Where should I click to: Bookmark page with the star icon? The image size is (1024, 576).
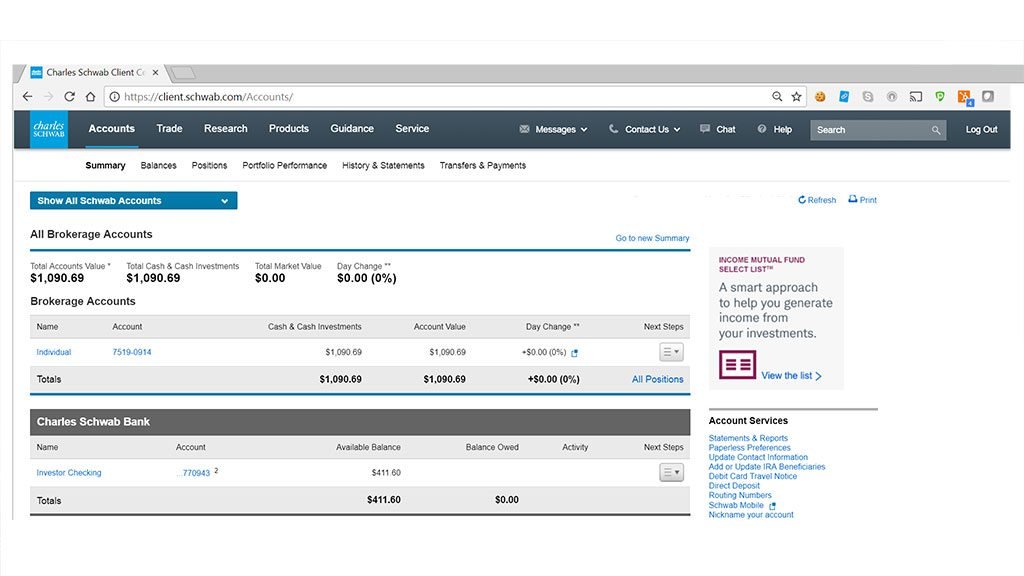tap(796, 97)
